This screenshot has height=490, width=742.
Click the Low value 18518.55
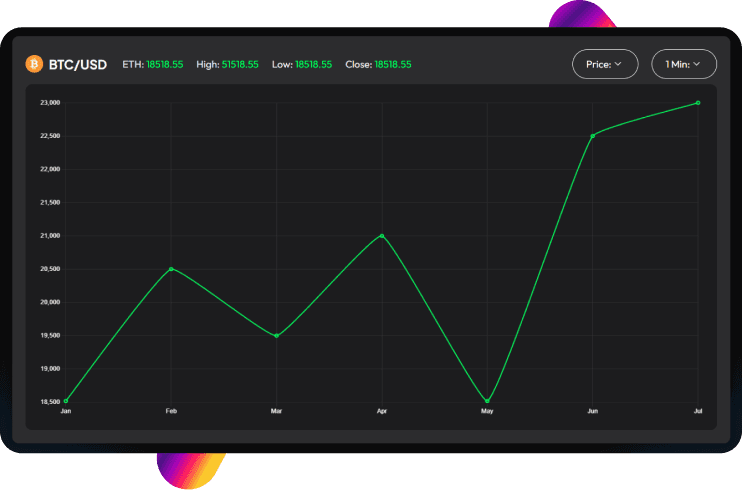coord(314,64)
